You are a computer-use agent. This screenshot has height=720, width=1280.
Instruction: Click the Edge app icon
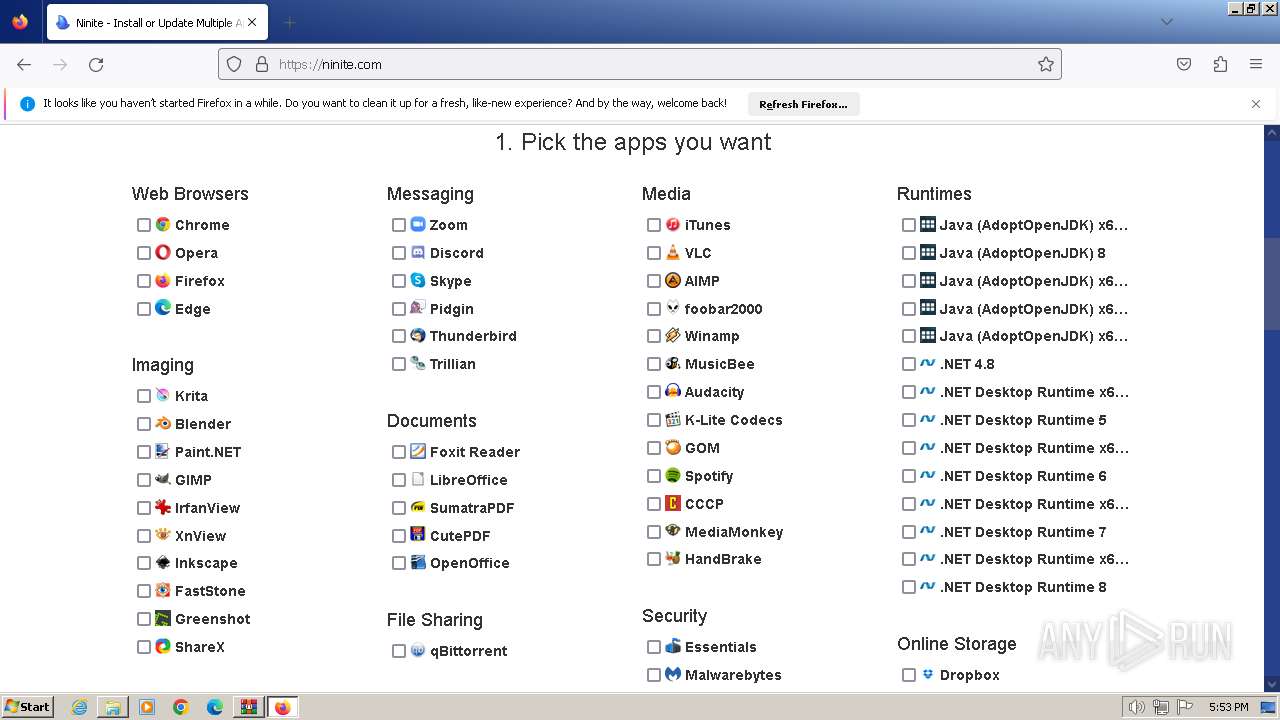[163, 309]
